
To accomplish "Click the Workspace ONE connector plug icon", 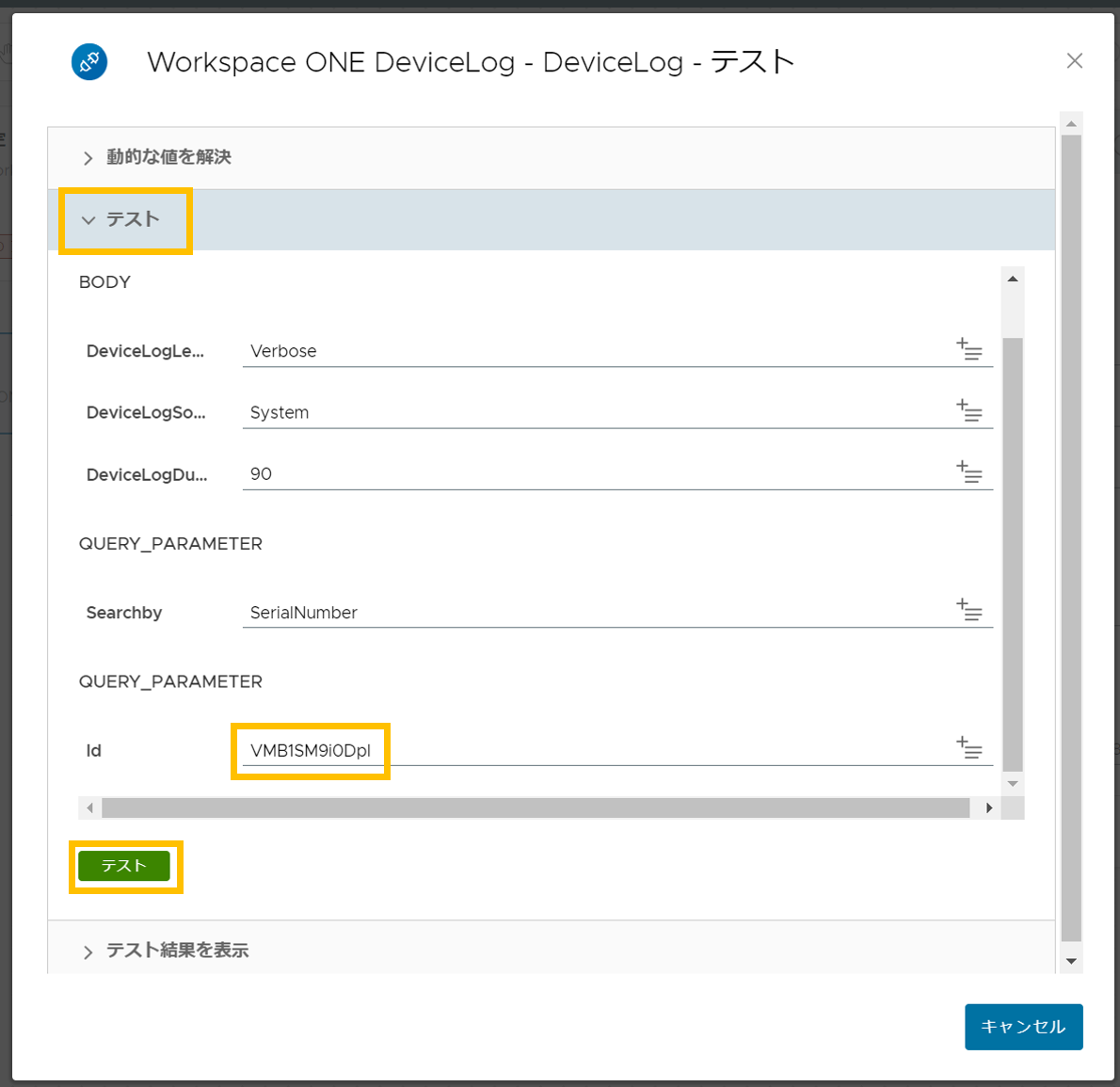I will coord(89,62).
